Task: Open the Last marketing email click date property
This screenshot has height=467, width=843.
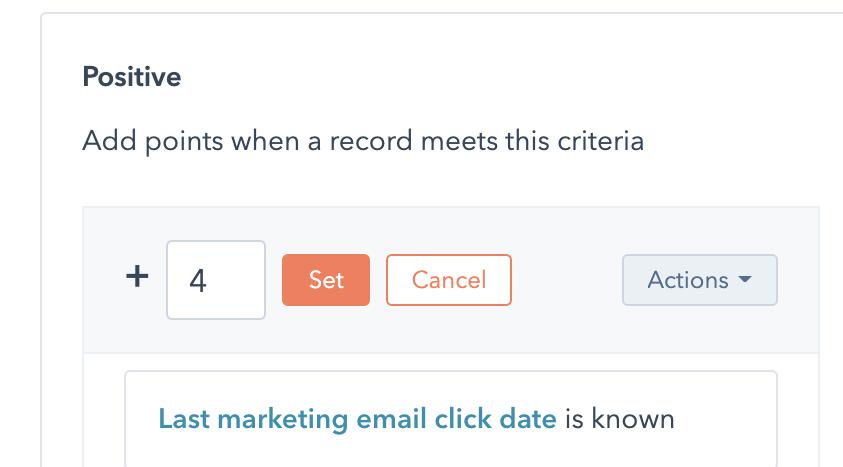Action: [x=357, y=418]
